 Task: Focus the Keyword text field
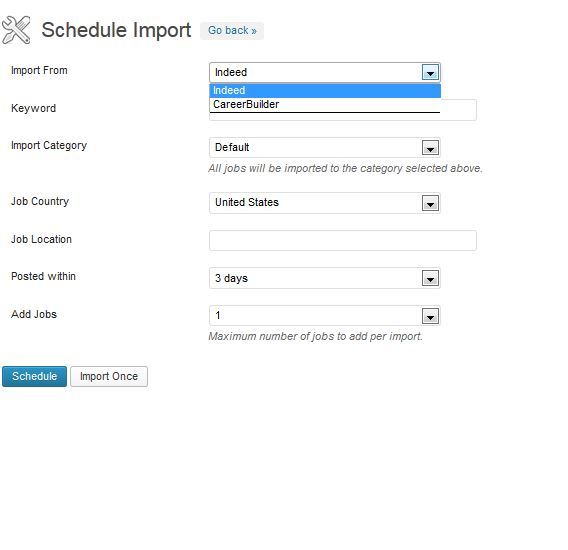pos(459,110)
